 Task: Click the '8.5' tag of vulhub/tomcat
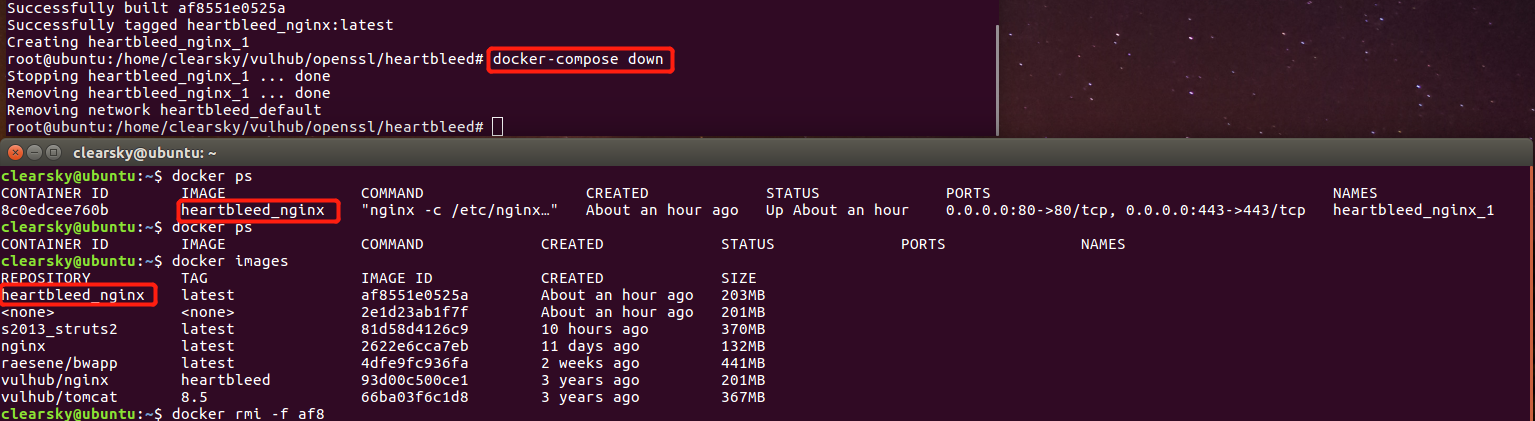click(194, 397)
